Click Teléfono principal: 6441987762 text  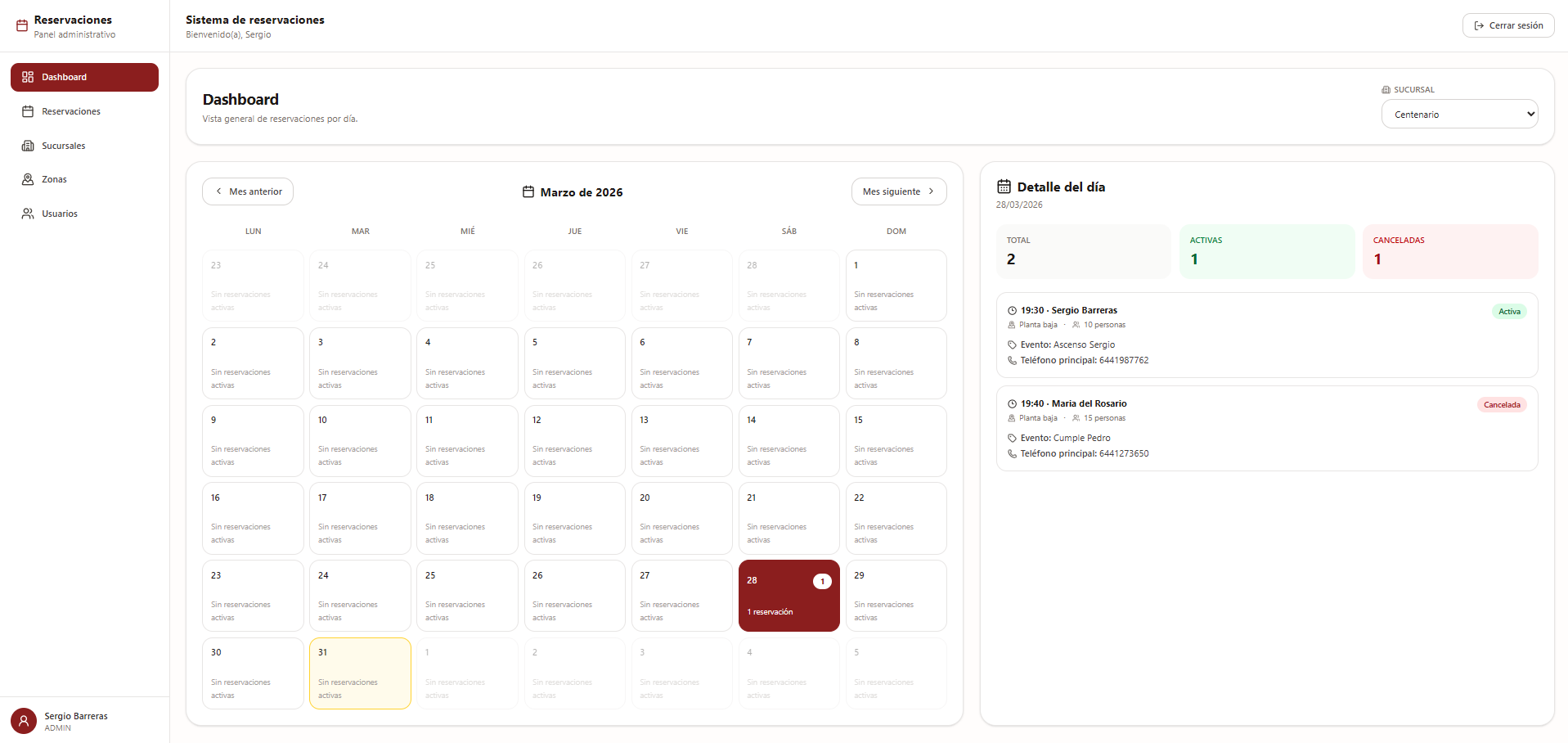pyautogui.click(x=1085, y=361)
